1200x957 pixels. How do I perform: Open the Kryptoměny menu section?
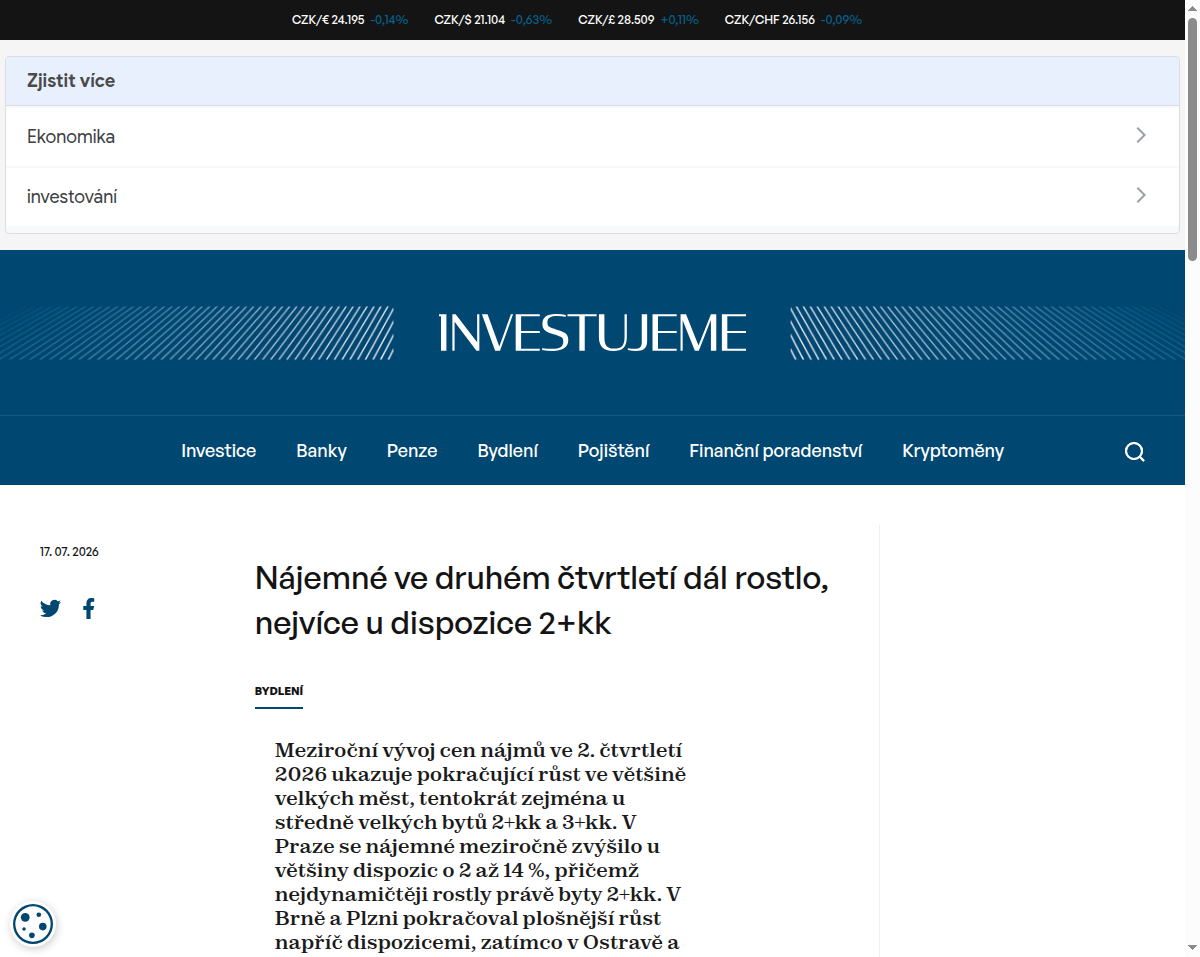[x=953, y=451]
